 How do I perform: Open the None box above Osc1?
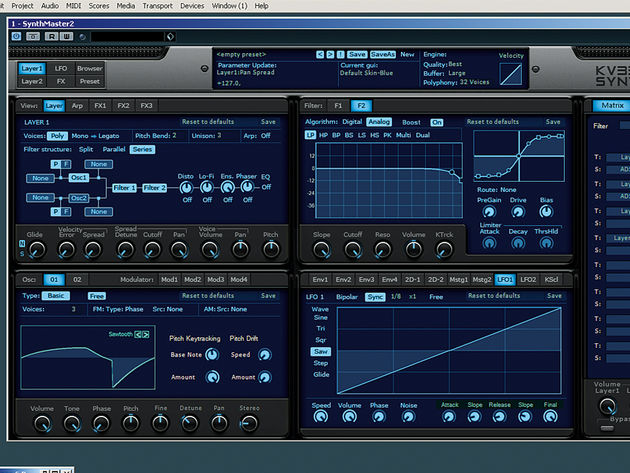98,164
